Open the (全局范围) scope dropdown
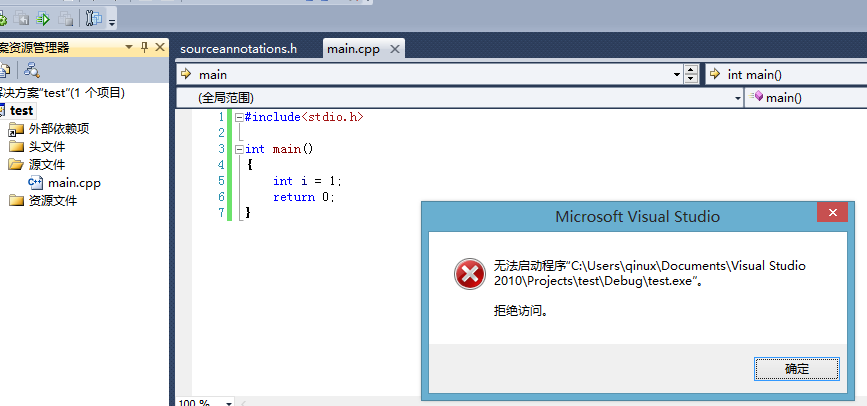867x406 pixels. pyautogui.click(x=738, y=98)
